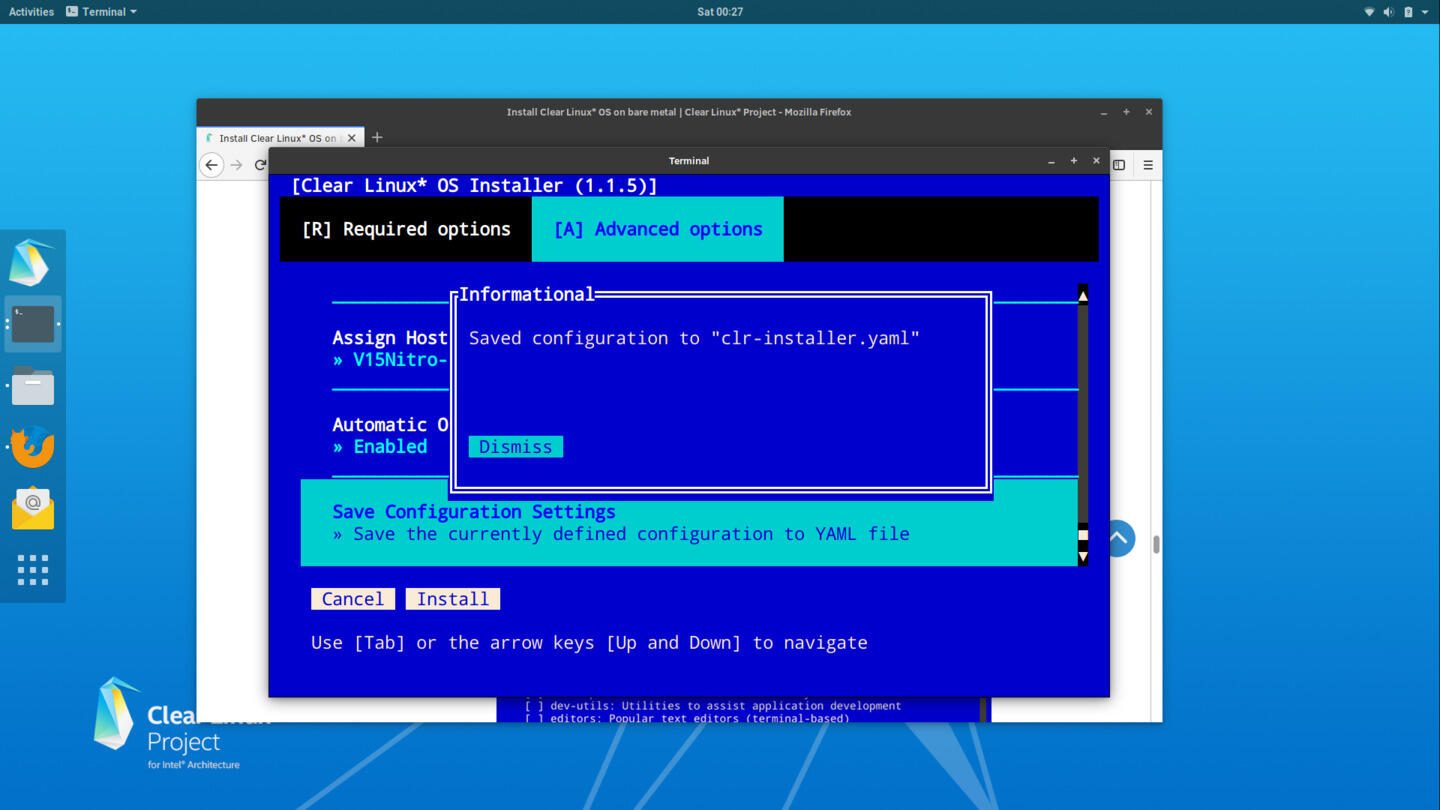1440x810 pixels.
Task: Select Save Configuration Settings entry
Action: [x=689, y=522]
